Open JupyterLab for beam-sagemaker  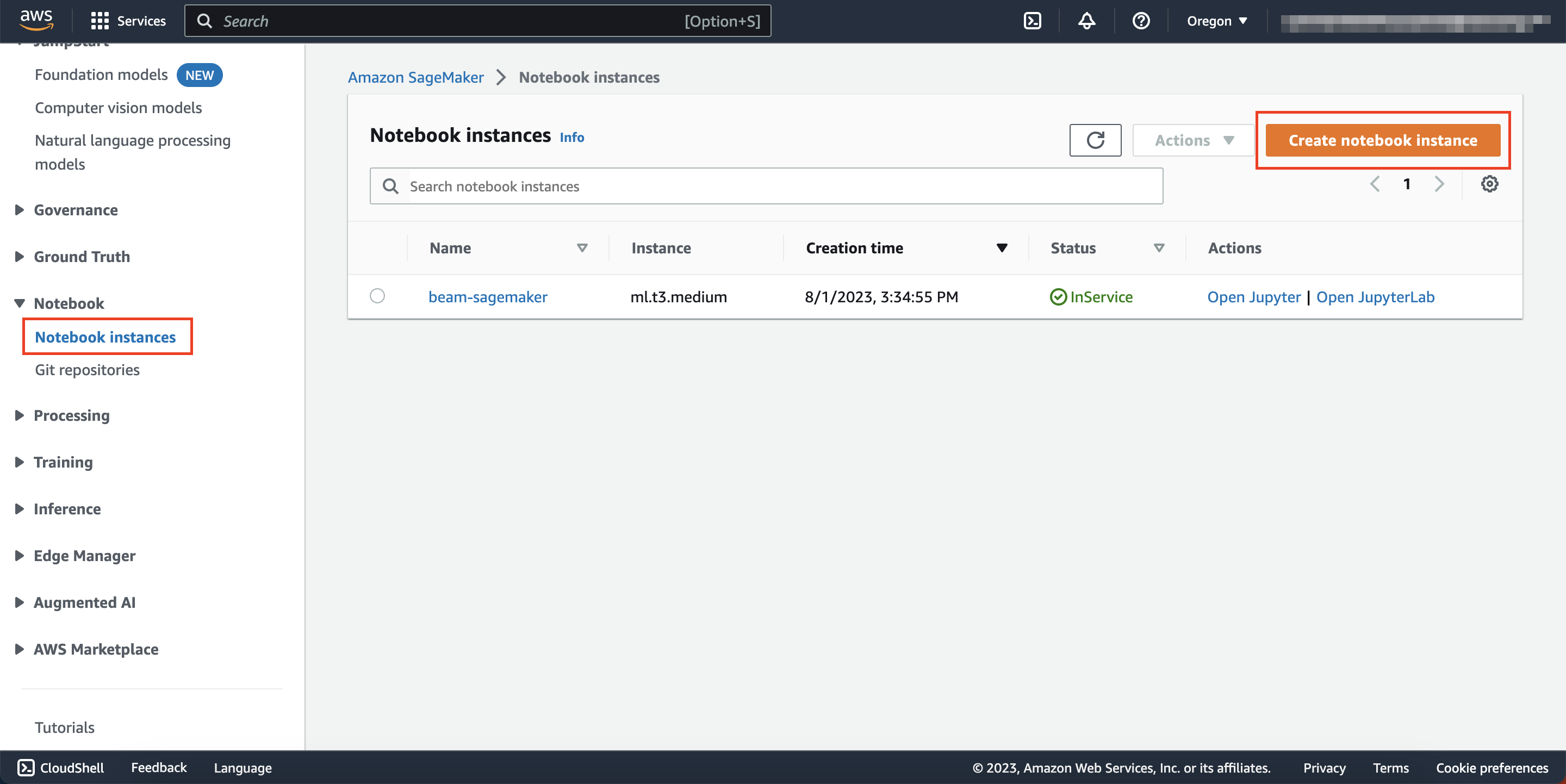pyautogui.click(x=1375, y=297)
